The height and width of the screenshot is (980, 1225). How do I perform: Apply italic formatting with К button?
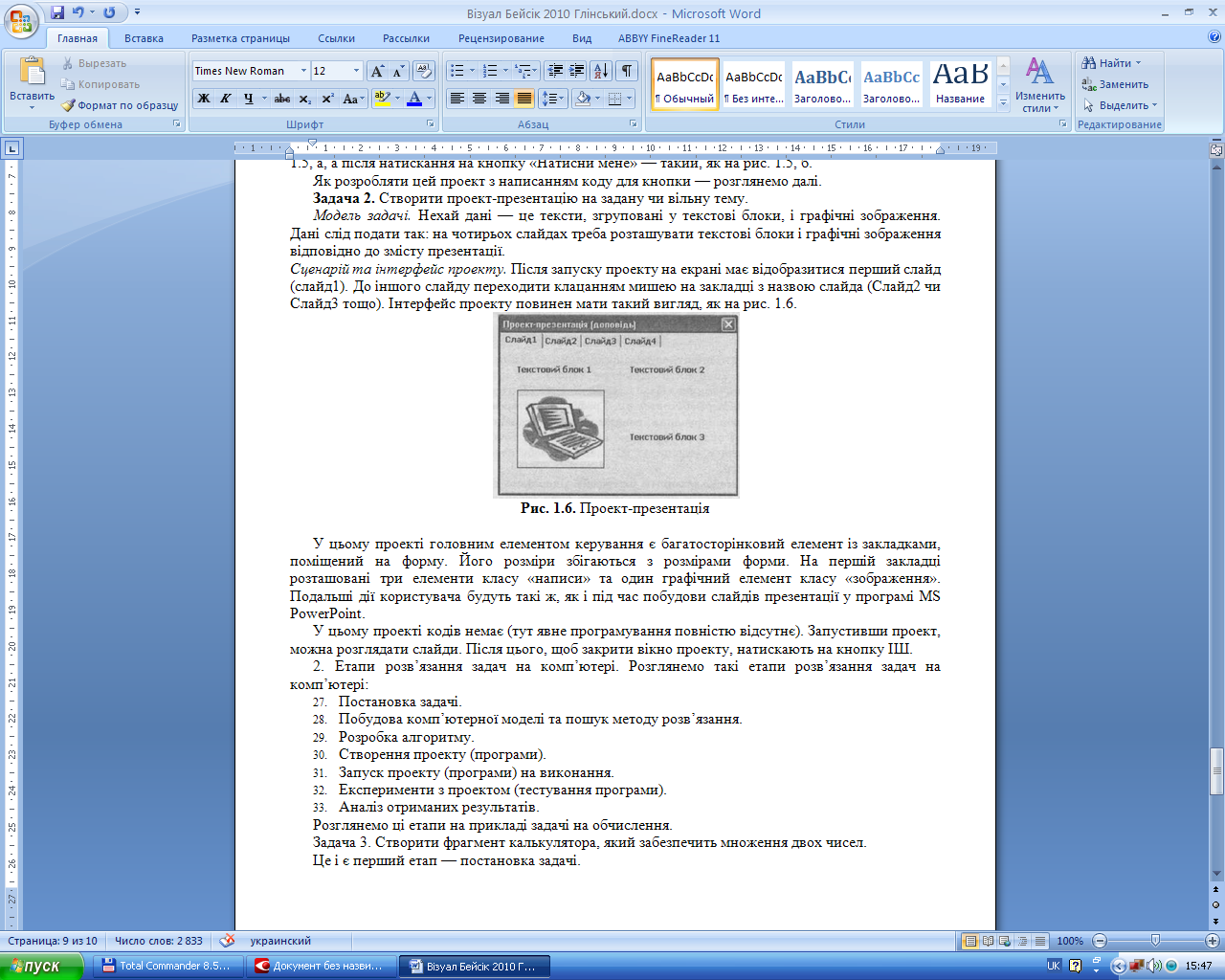226,99
